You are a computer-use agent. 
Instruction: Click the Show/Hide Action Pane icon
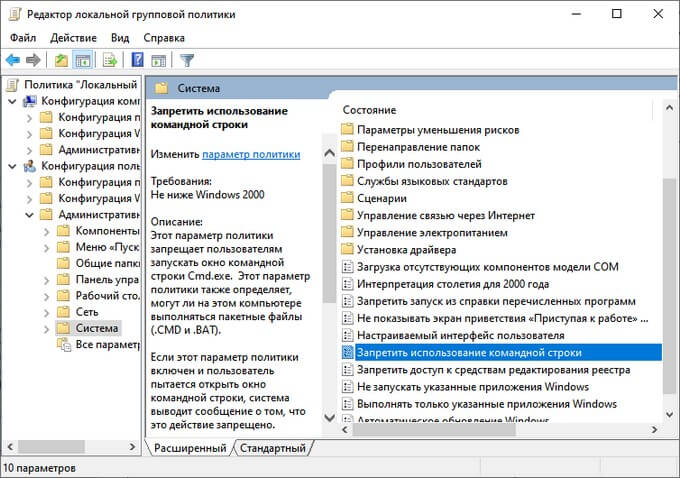click(x=158, y=60)
